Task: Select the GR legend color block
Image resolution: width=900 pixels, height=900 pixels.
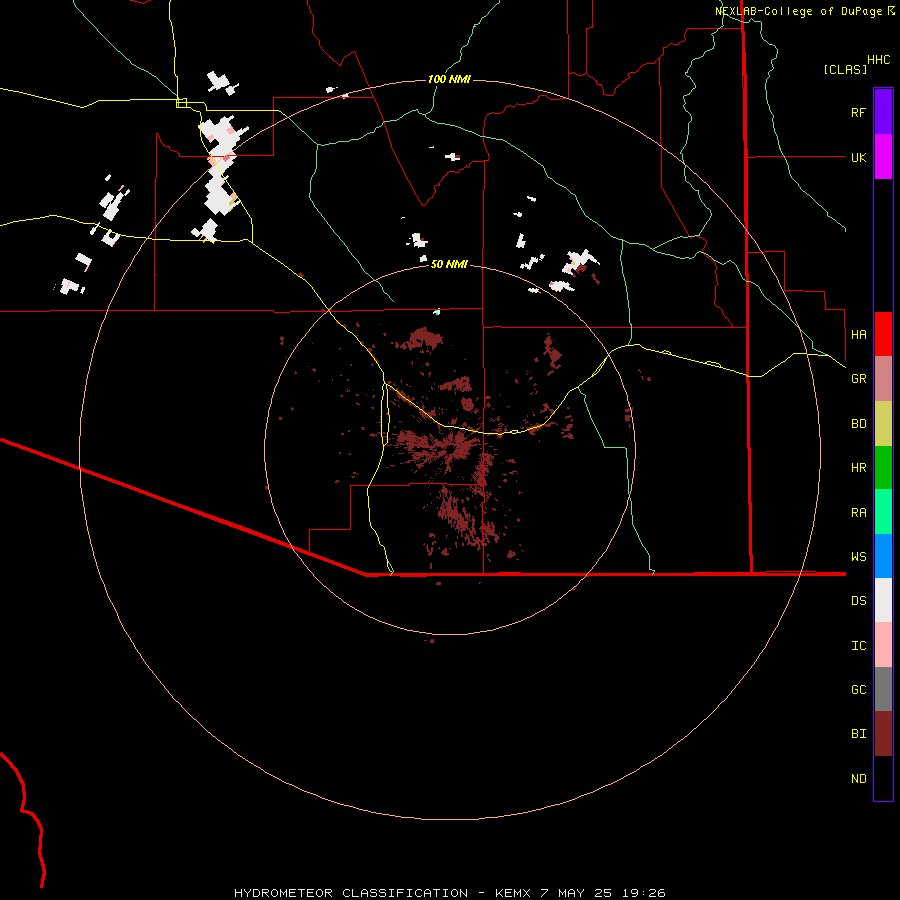Action: [883, 379]
